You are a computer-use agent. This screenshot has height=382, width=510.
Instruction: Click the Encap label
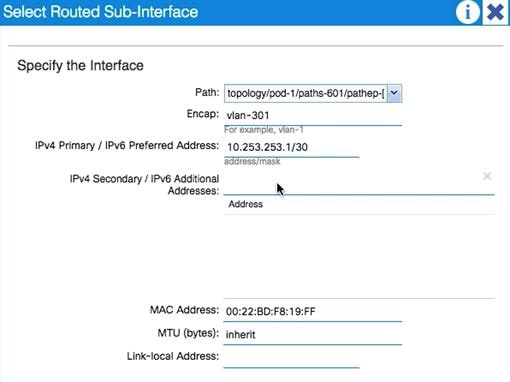click(x=203, y=114)
